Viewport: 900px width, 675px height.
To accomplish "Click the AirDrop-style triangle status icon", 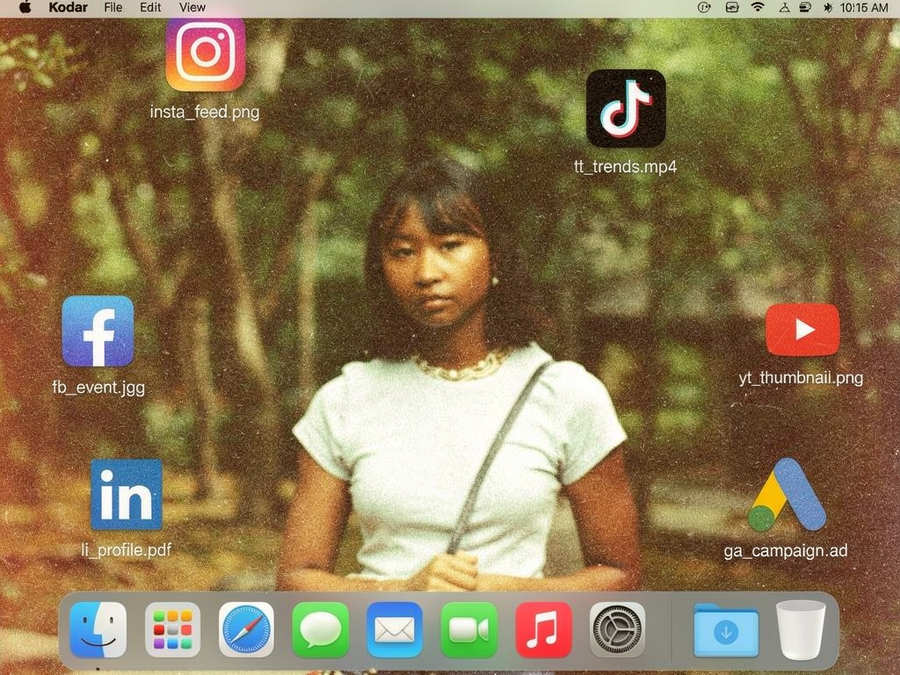I will point(784,7).
